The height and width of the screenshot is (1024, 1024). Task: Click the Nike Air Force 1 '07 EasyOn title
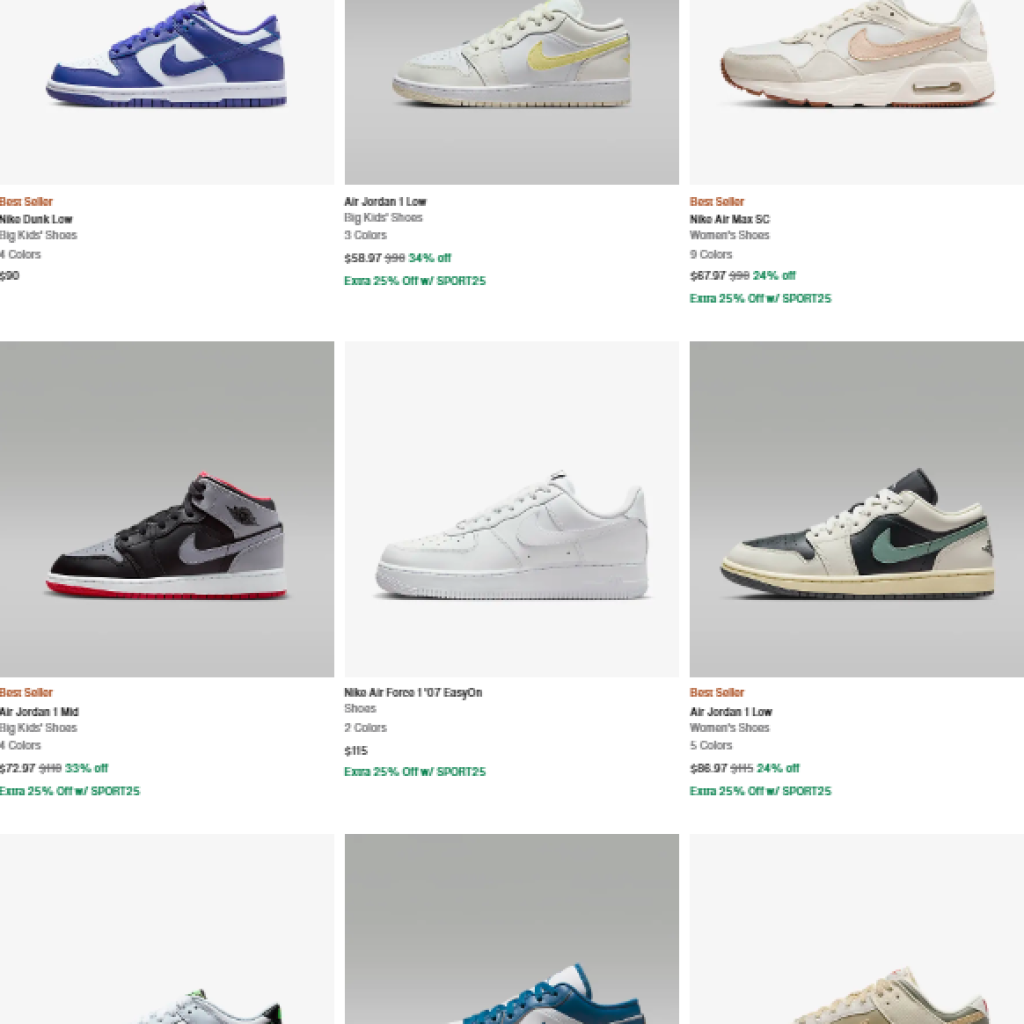[413, 692]
